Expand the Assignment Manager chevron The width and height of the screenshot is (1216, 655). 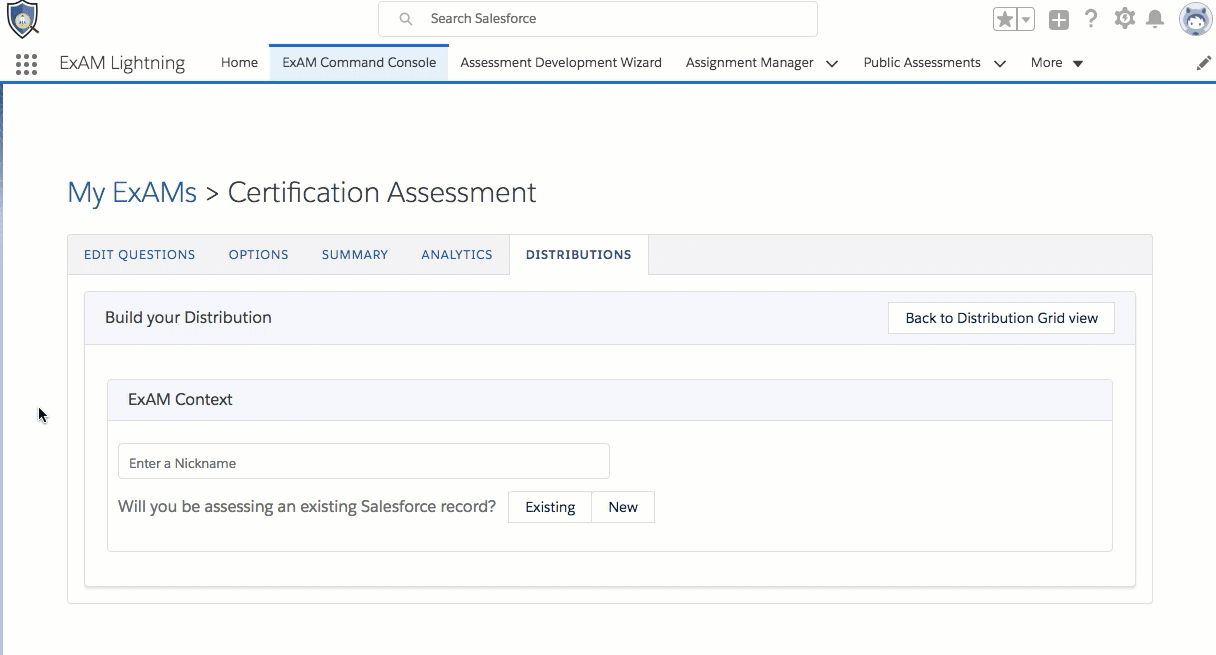[x=832, y=63]
